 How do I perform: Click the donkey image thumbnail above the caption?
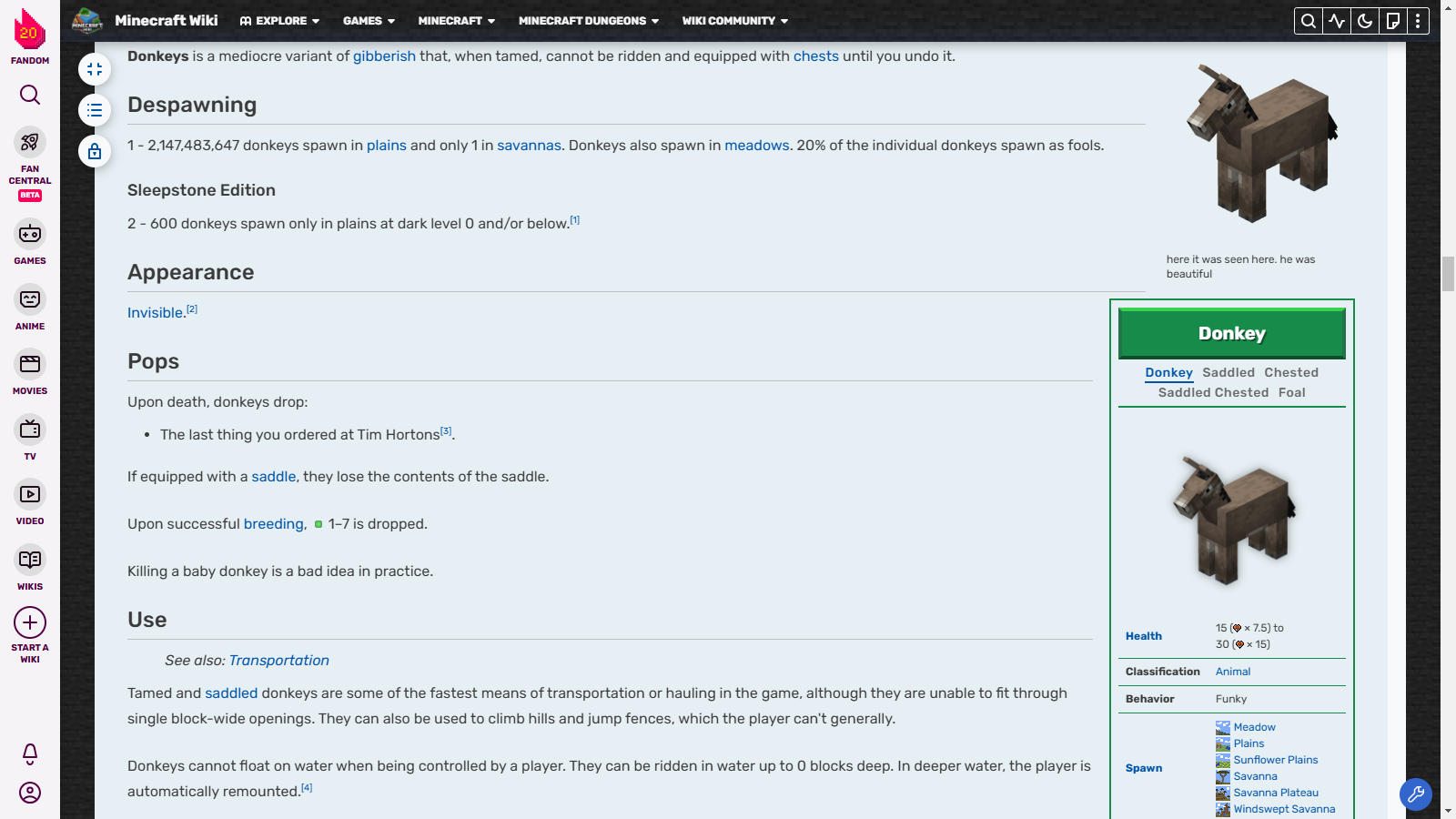click(1262, 144)
